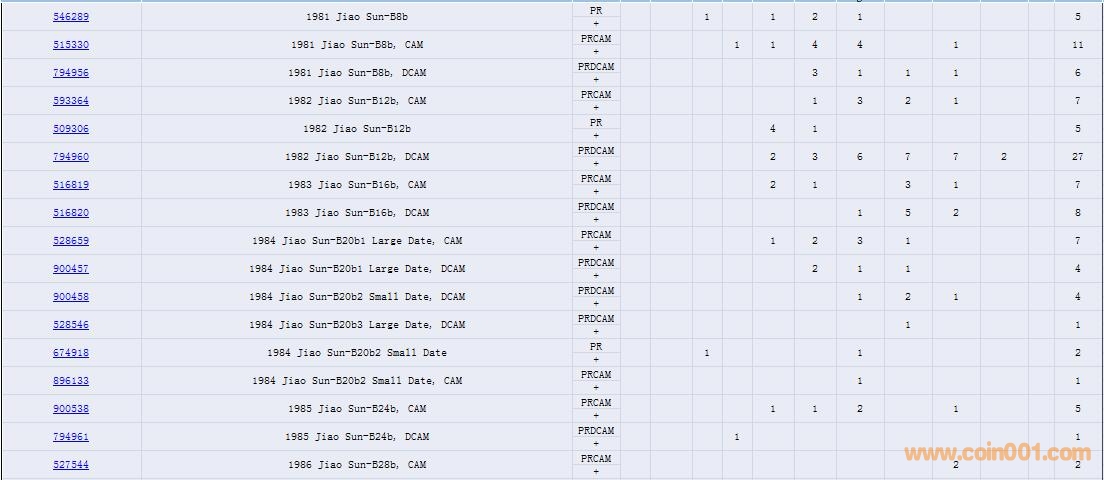Open coin entry 900457
This screenshot has height=480, width=1104.
click(71, 269)
